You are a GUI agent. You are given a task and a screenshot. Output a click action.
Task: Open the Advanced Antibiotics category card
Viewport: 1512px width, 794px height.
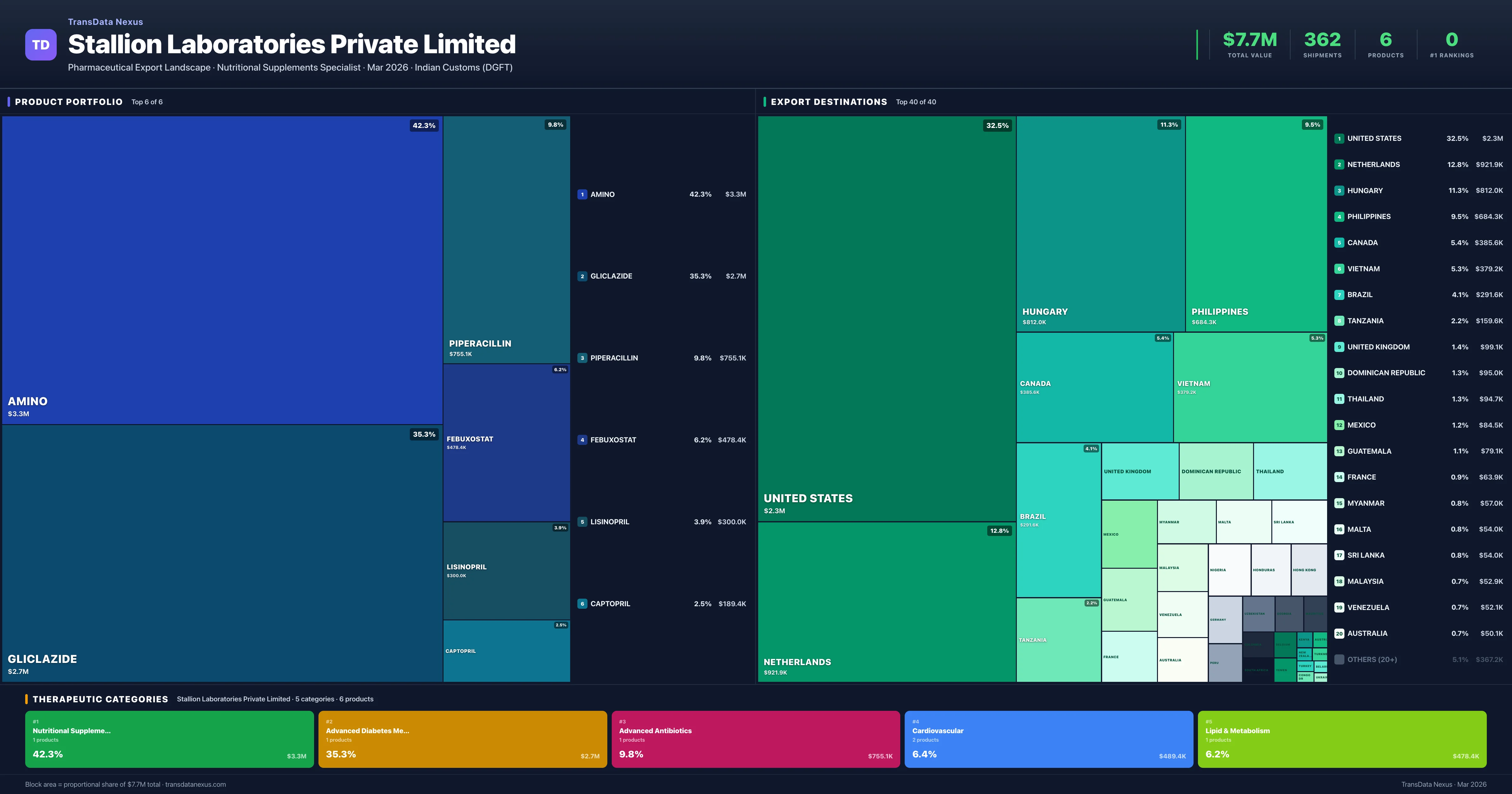click(755, 739)
